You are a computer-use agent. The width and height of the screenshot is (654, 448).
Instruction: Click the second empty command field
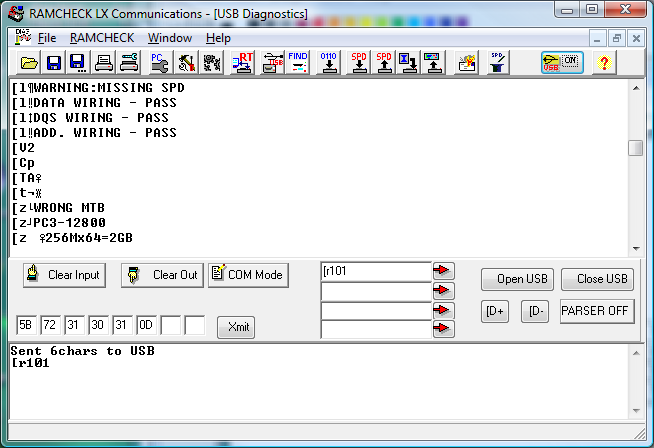[376, 291]
